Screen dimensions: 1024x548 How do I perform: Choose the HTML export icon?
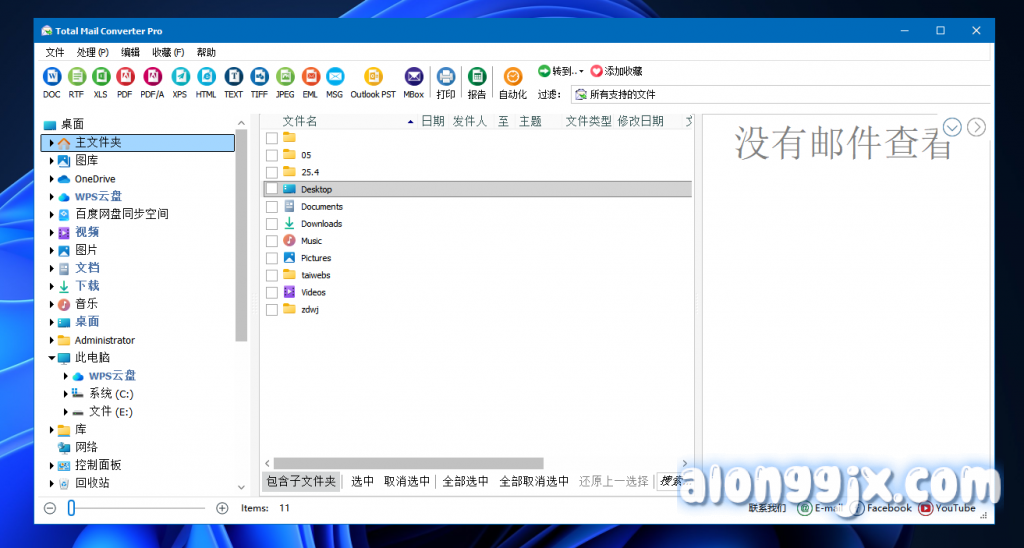click(206, 77)
